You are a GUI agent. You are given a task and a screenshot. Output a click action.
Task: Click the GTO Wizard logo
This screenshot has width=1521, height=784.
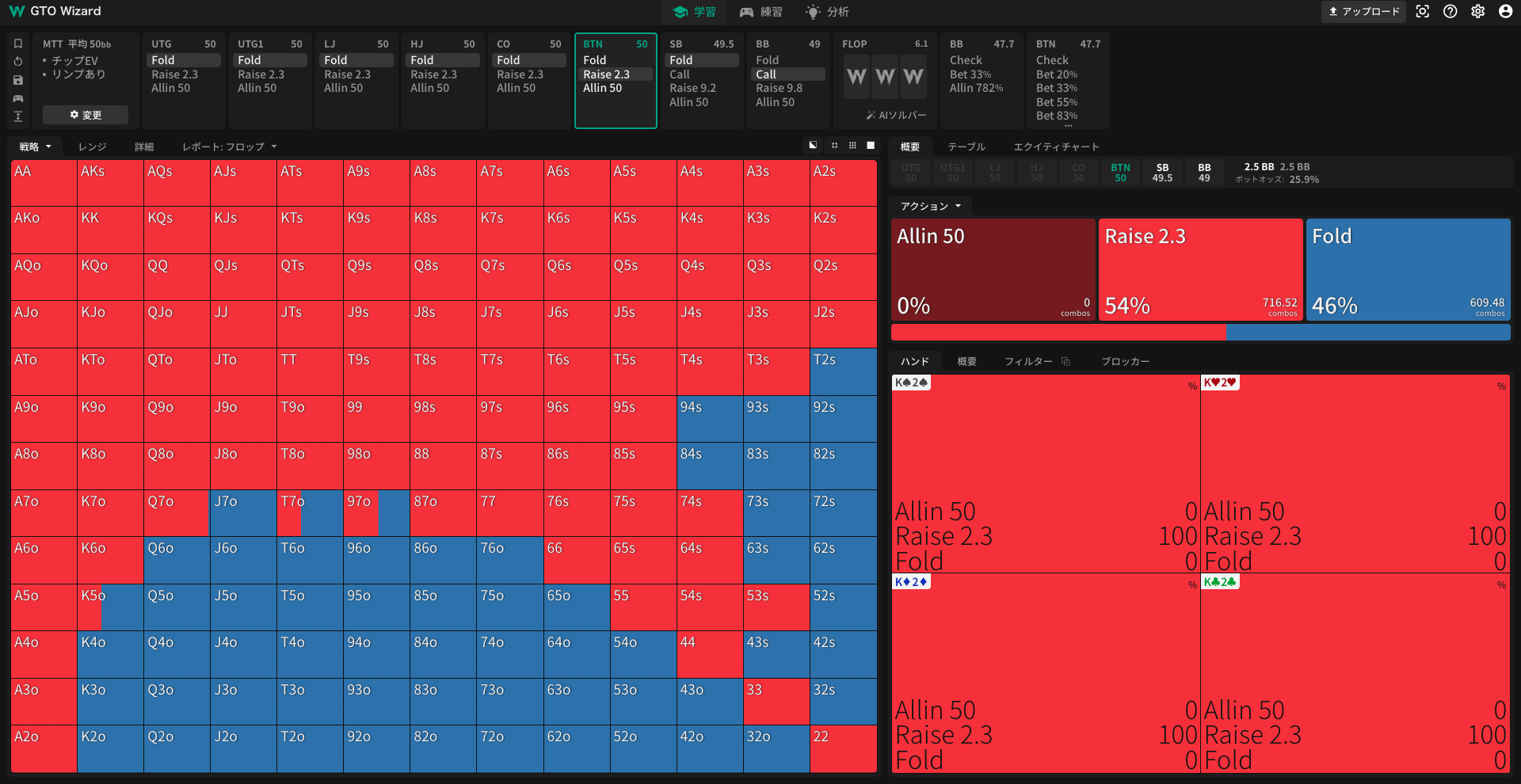(55, 11)
